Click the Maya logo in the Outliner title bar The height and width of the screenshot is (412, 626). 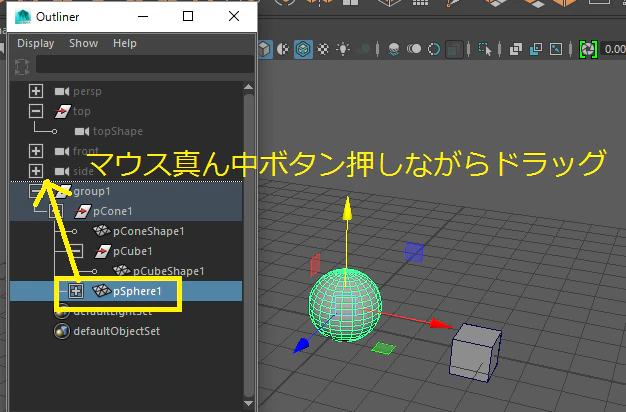23,17
